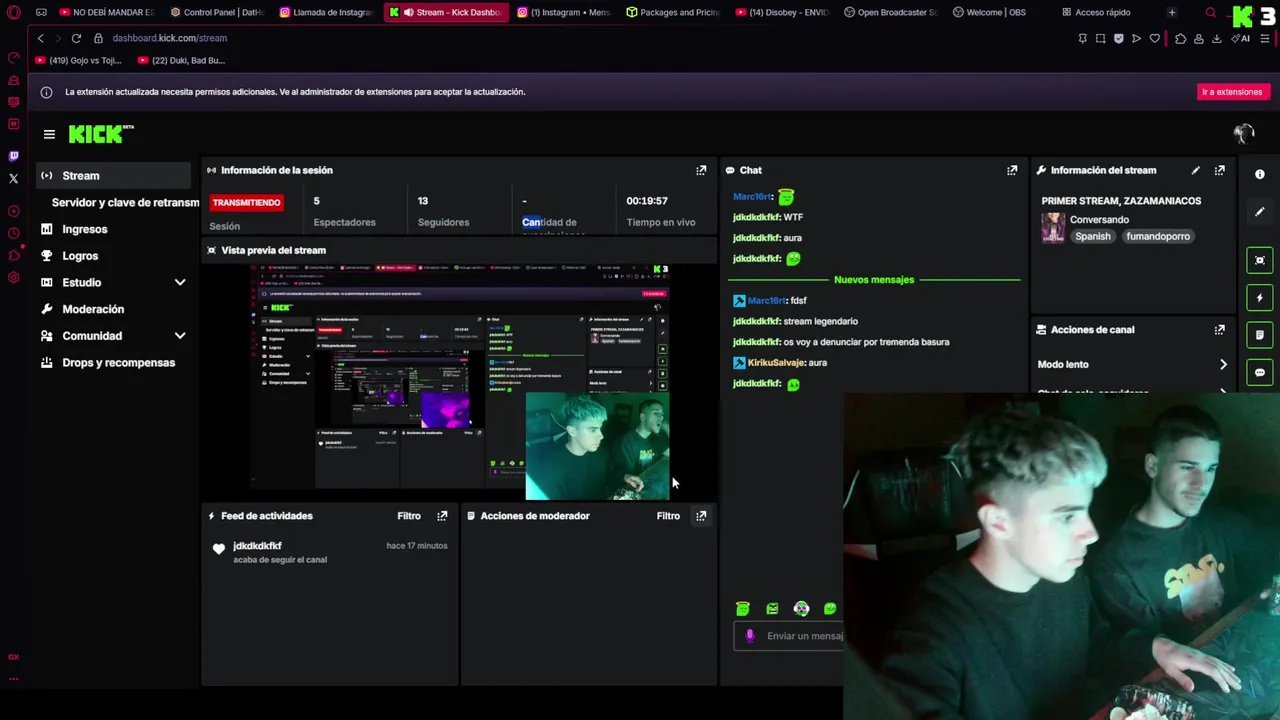Open the Kick hamburger menu

[49, 134]
